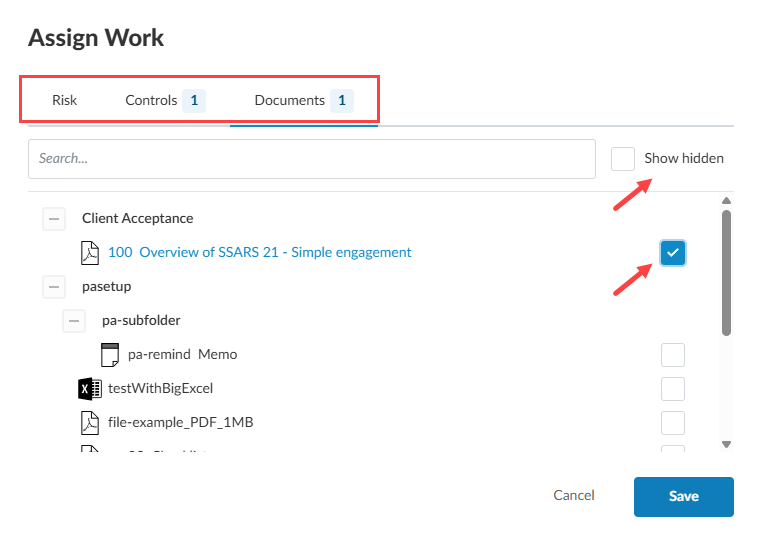Click the memo icon next to pa-remind Memo
Viewport: 760px width, 540px height.
click(110, 355)
